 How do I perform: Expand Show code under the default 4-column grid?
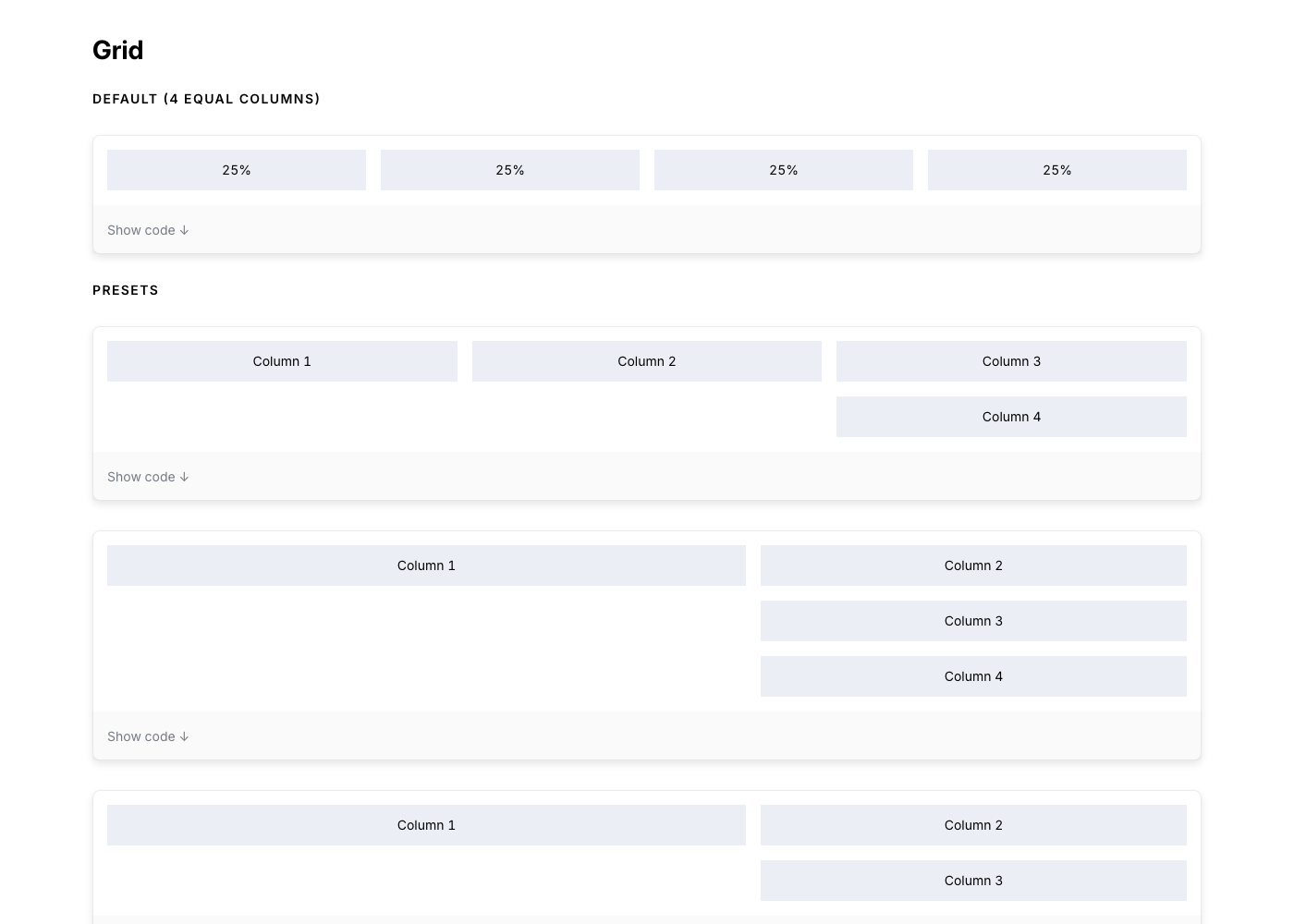click(x=148, y=230)
